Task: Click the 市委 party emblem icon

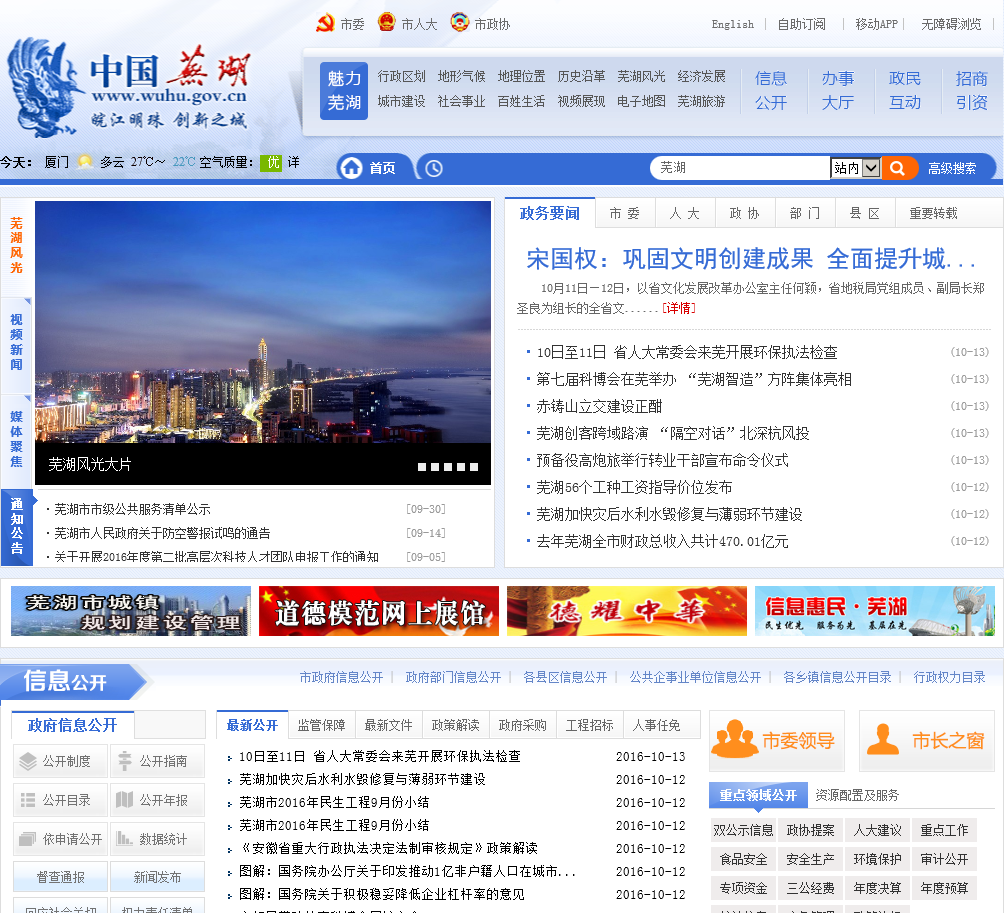Action: point(325,23)
